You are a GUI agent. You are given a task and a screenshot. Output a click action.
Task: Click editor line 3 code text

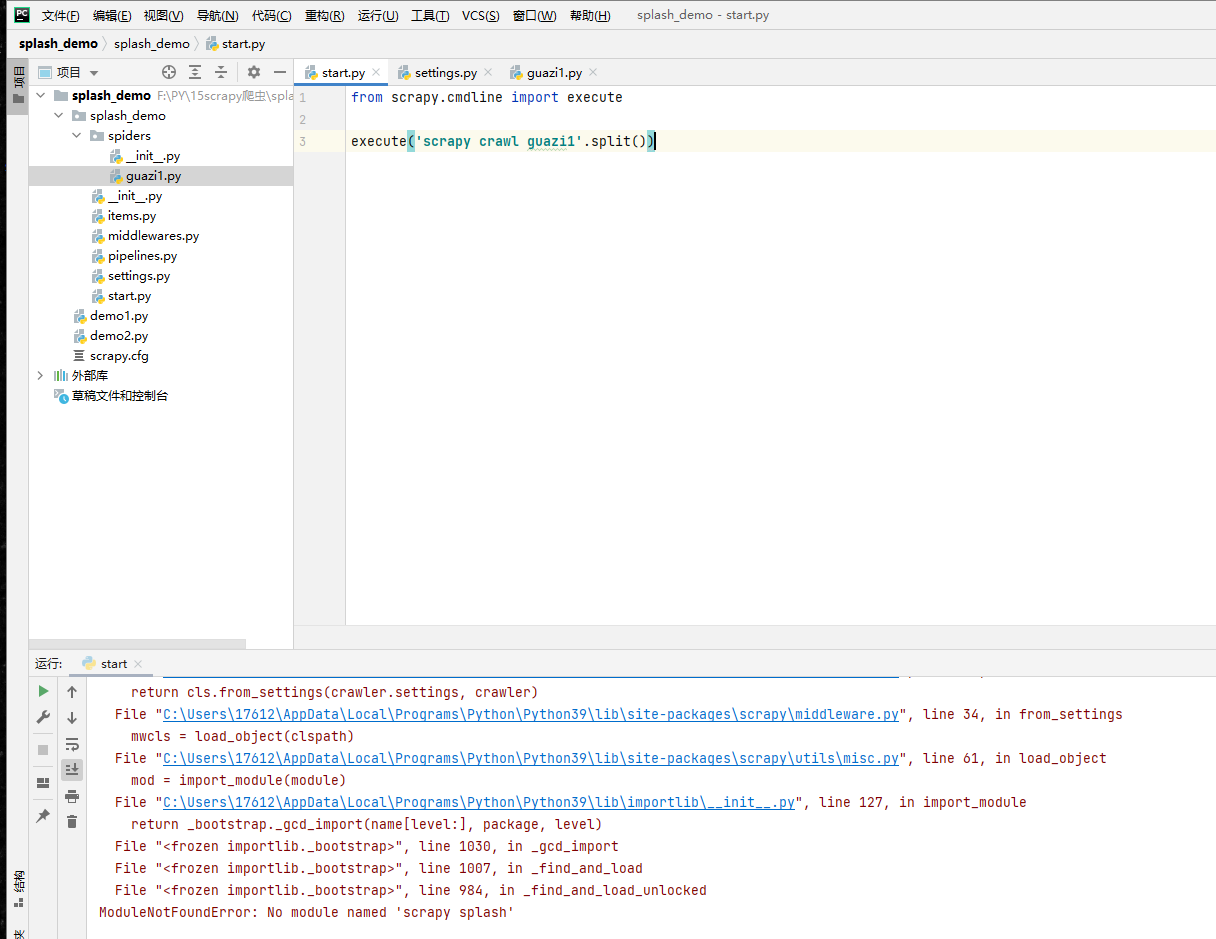[503, 141]
